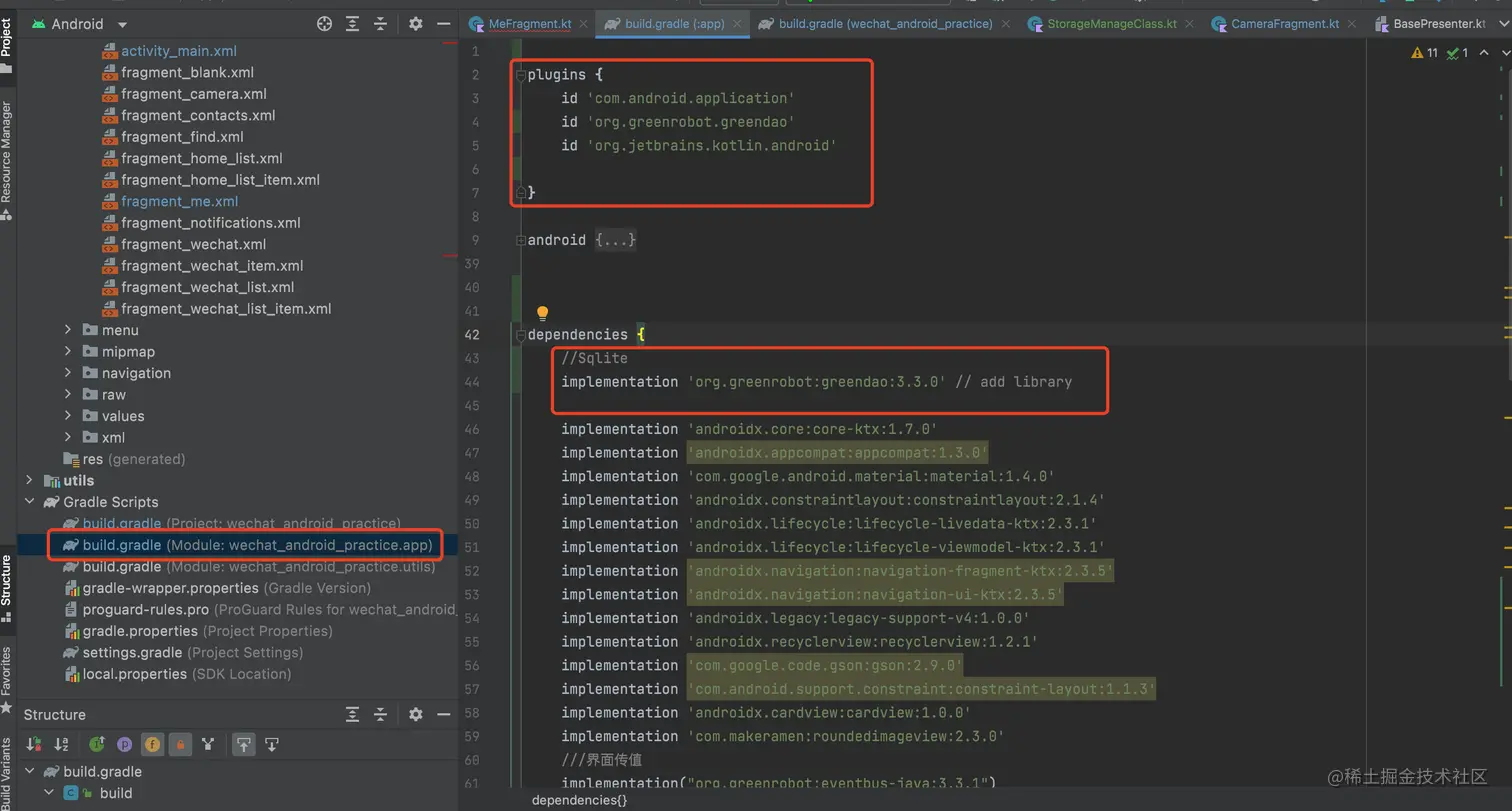Image resolution: width=1512 pixels, height=811 pixels.
Task: Expand the utils module
Action: point(29,480)
